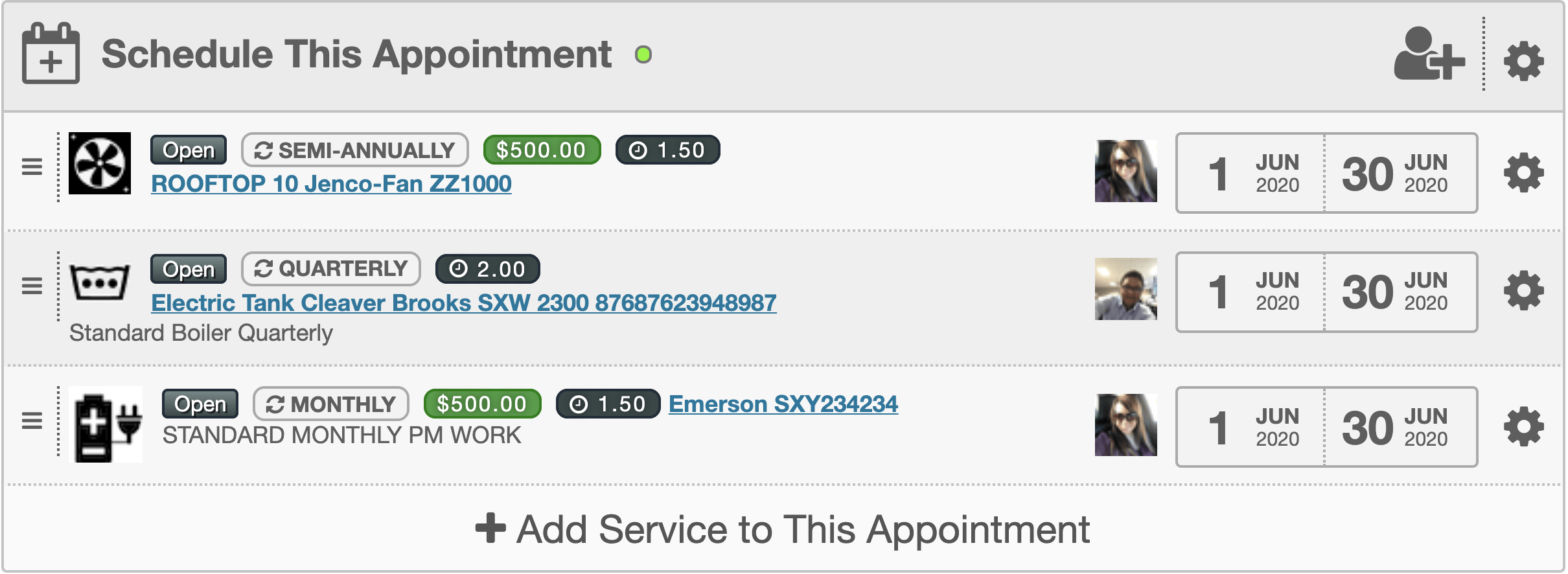
Task: Click the boiler tank equipment icon
Action: pyautogui.click(x=99, y=282)
